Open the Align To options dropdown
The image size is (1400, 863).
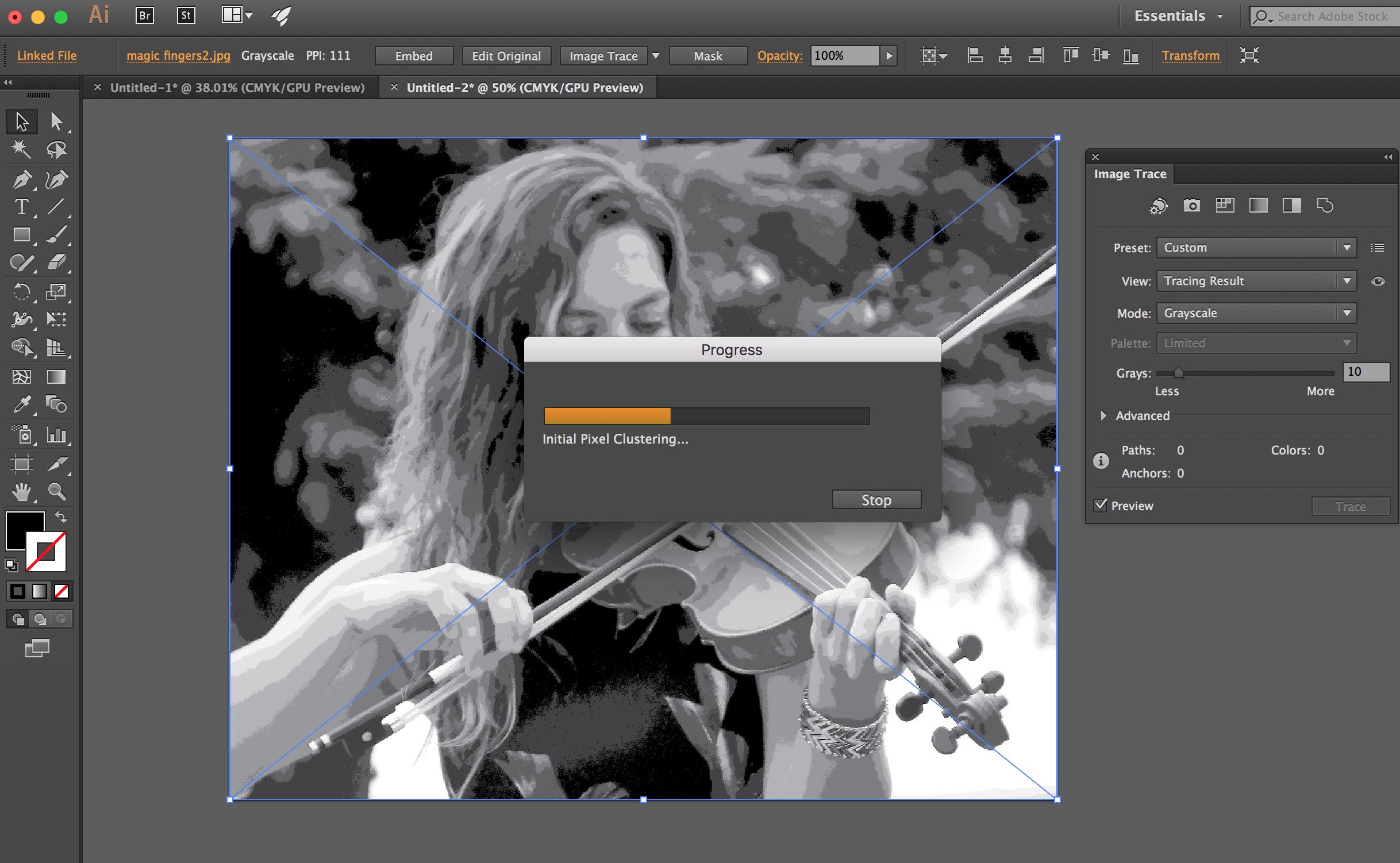[x=933, y=56]
